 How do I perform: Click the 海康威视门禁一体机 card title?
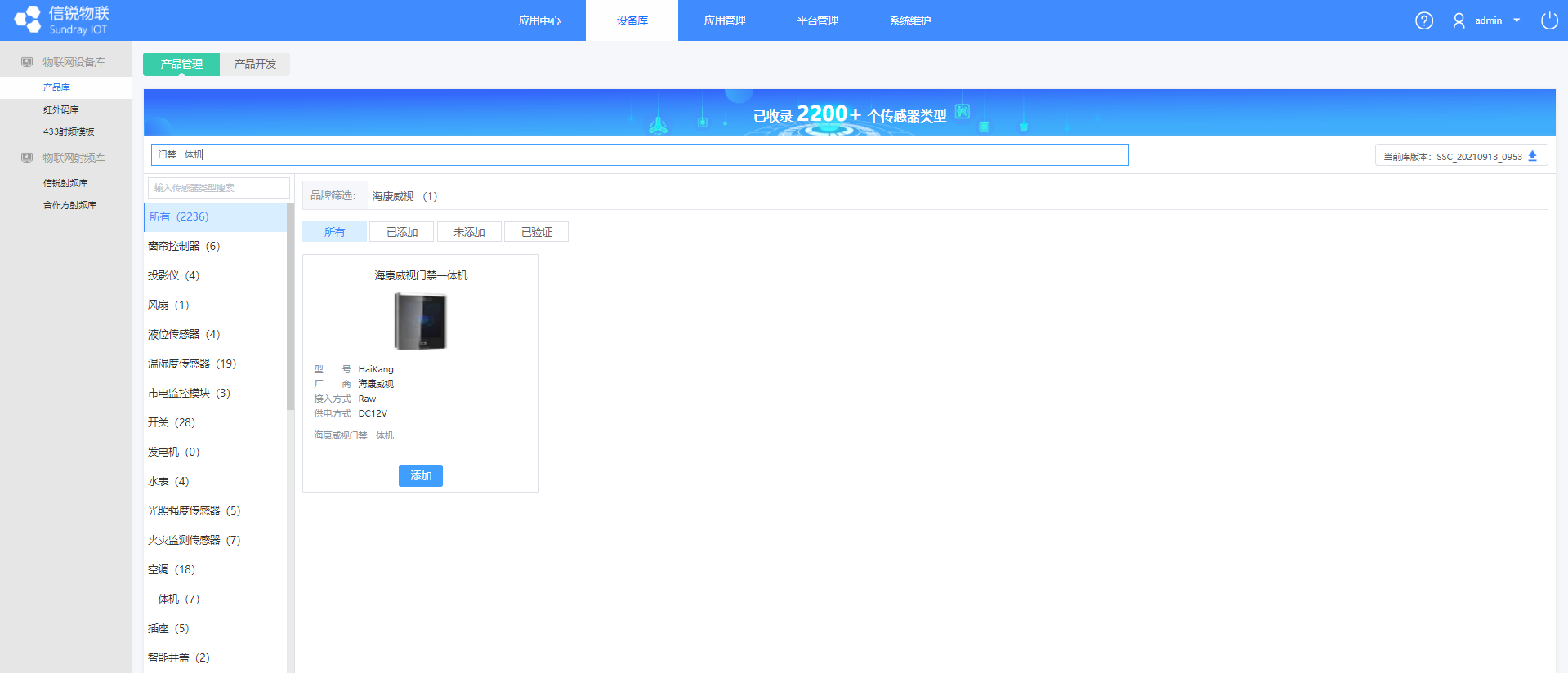coord(421,275)
